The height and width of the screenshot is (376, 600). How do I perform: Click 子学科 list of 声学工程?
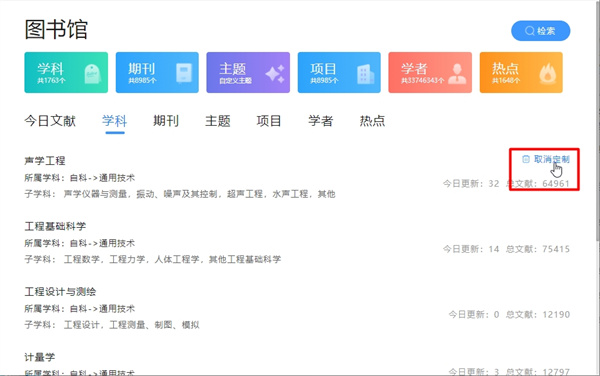[180, 194]
